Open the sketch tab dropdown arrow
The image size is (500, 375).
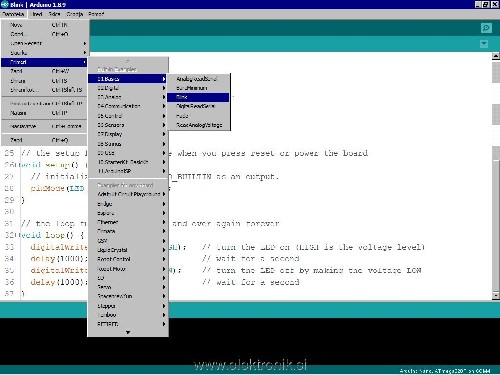coord(484,44)
